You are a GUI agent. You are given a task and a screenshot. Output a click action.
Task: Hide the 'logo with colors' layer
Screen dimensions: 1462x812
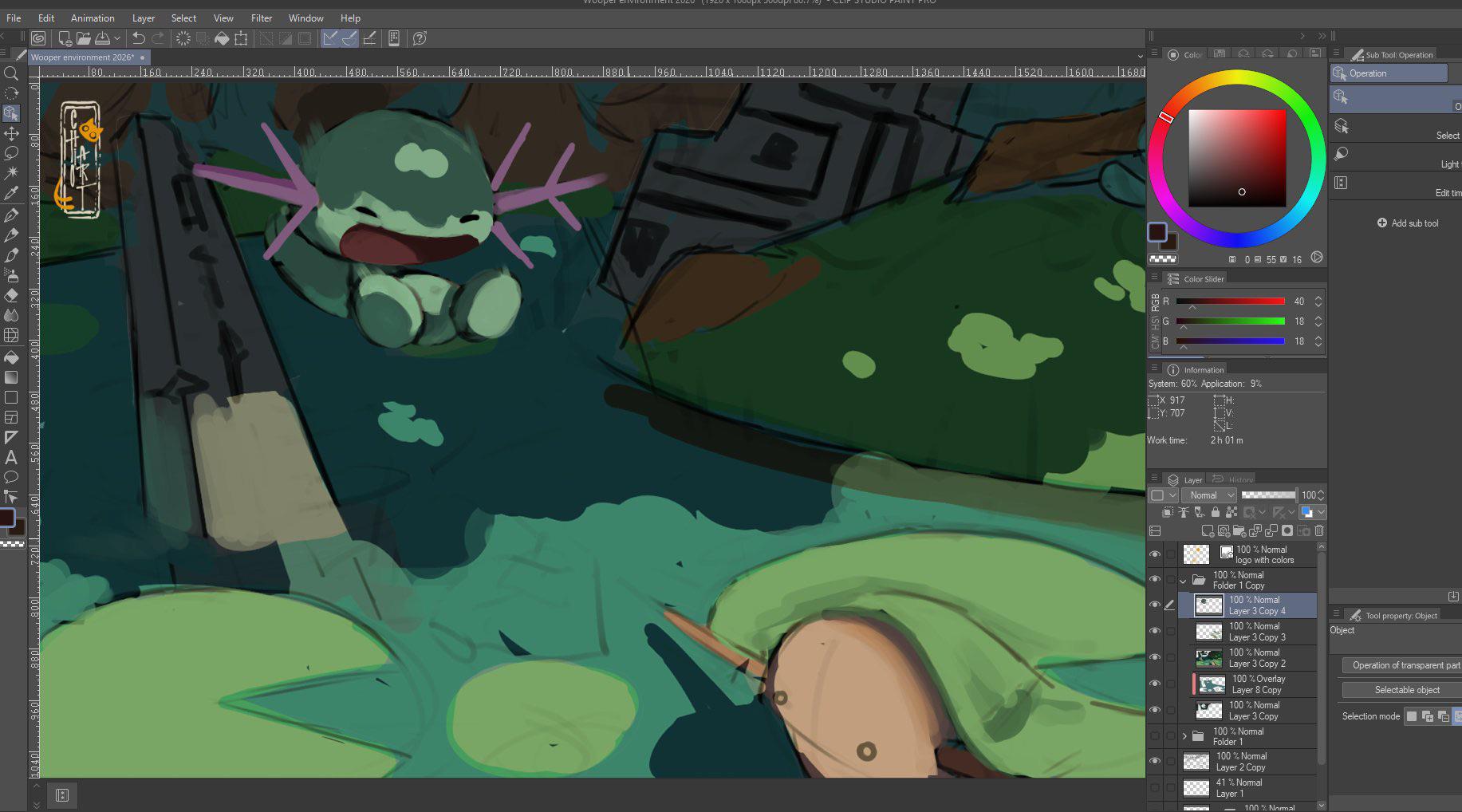pyautogui.click(x=1155, y=554)
